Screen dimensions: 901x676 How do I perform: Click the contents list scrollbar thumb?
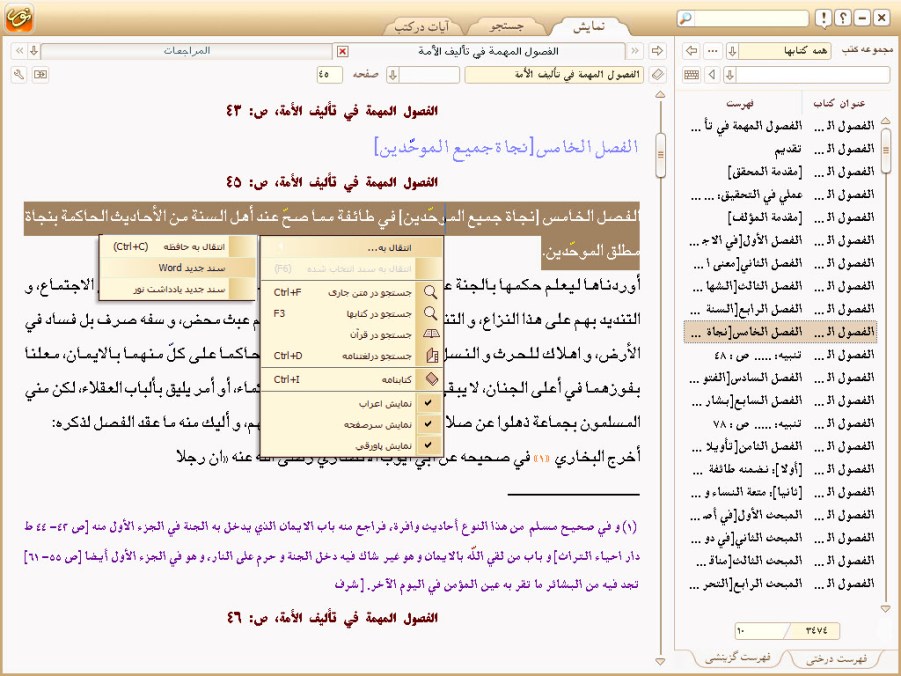(x=885, y=151)
